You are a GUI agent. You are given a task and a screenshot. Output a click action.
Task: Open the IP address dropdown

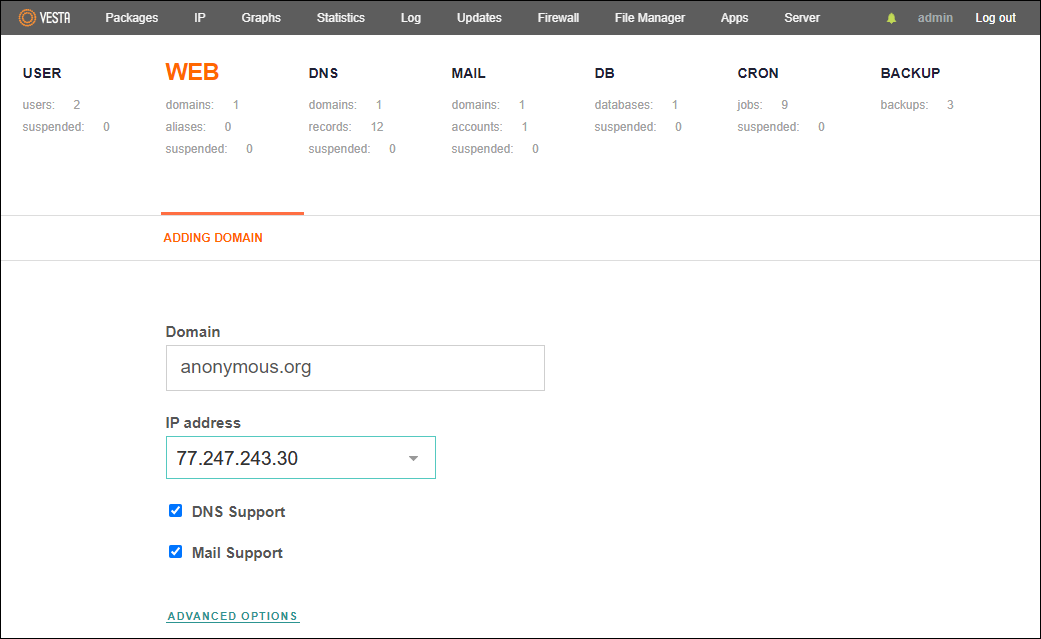tap(300, 458)
